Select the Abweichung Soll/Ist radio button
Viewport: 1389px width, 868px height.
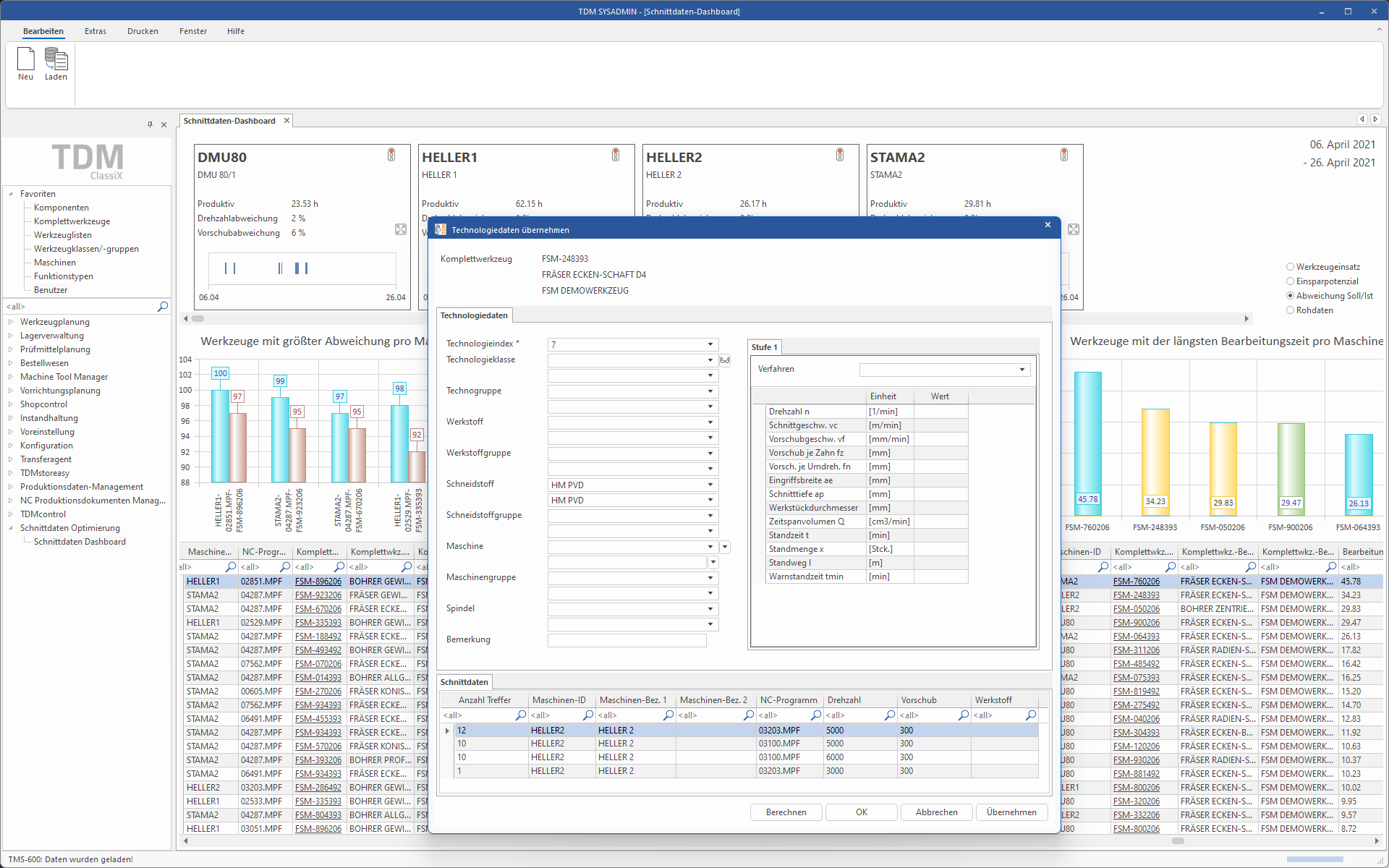pos(1290,296)
